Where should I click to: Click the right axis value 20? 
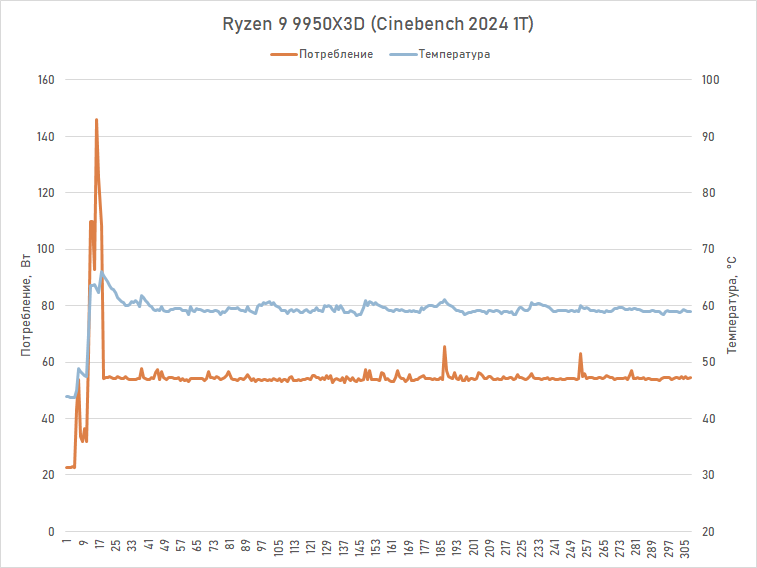pyautogui.click(x=708, y=532)
